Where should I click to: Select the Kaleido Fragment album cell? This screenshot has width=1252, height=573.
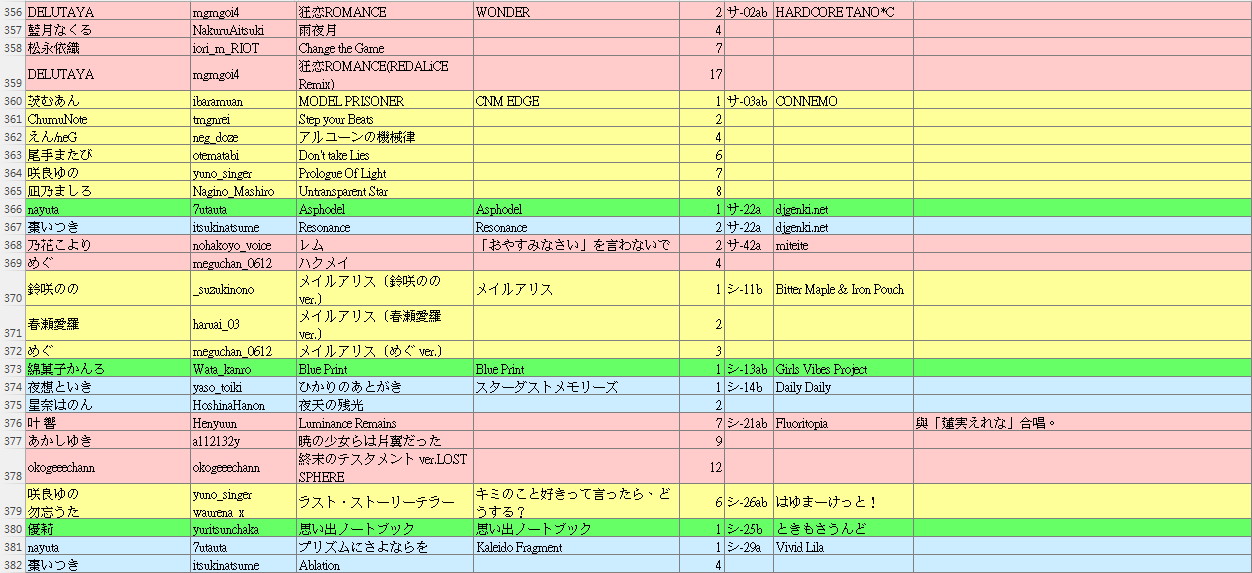tap(576, 547)
